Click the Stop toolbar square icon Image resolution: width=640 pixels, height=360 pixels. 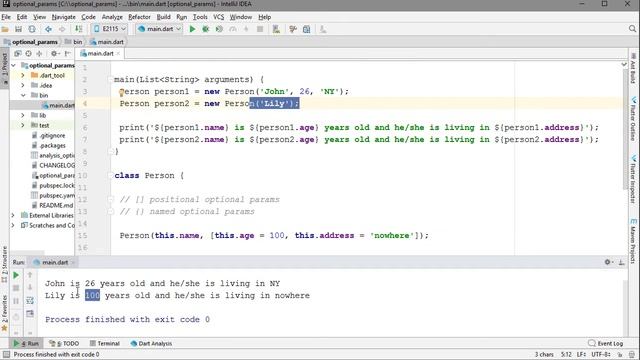coord(260,29)
